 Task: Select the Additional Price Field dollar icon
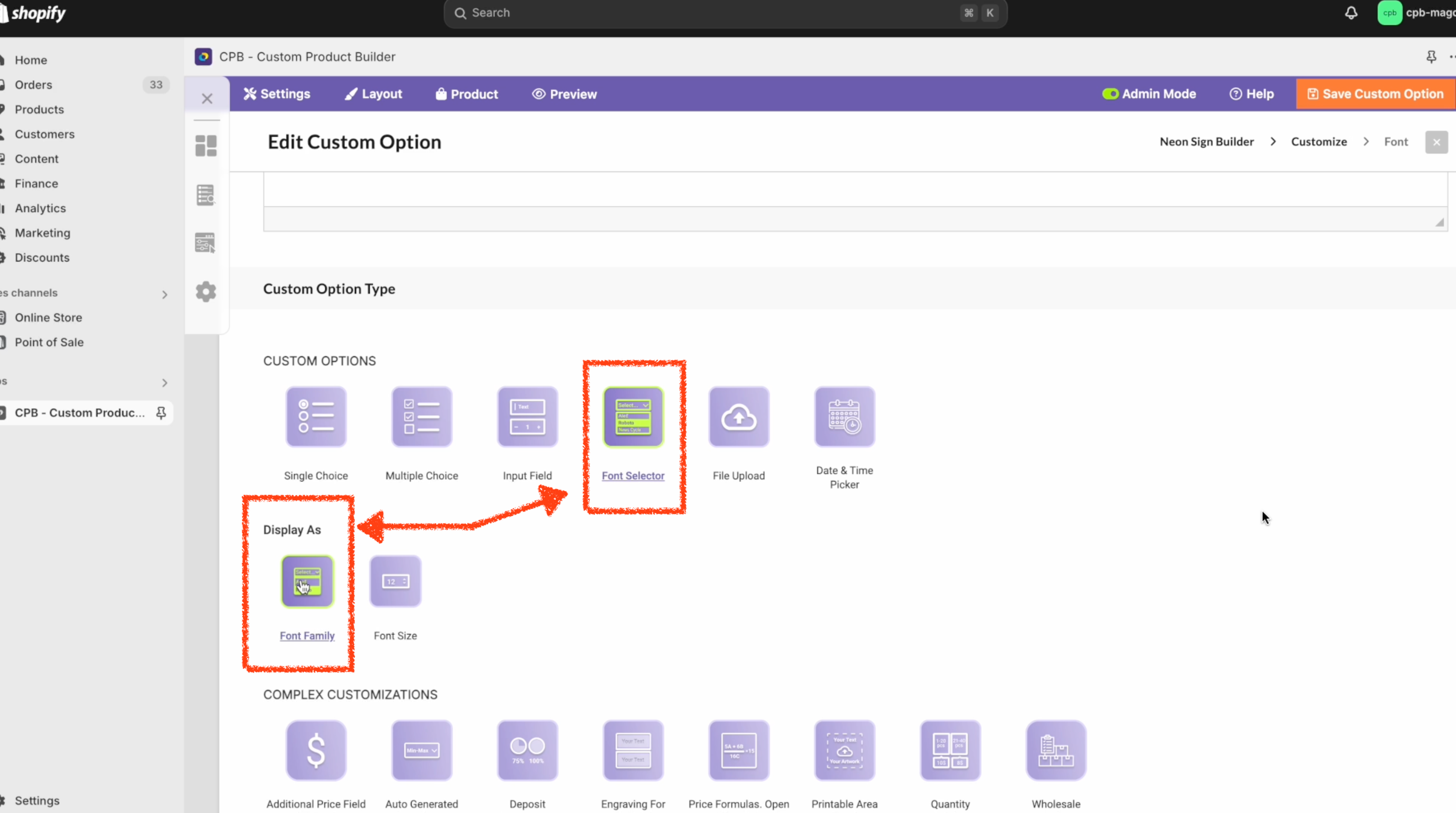pos(316,750)
